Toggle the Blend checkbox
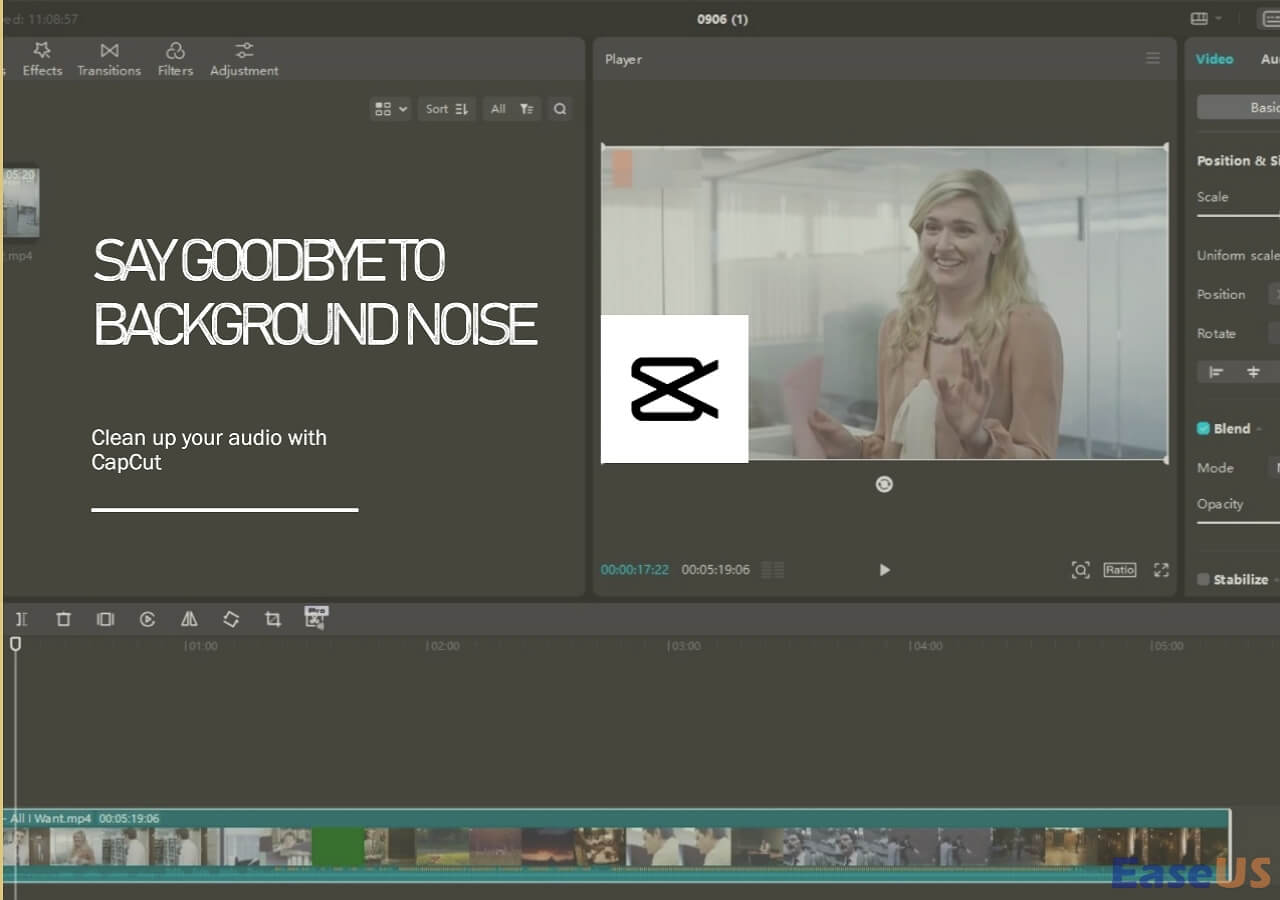Image resolution: width=1280 pixels, height=900 pixels. (x=1203, y=428)
